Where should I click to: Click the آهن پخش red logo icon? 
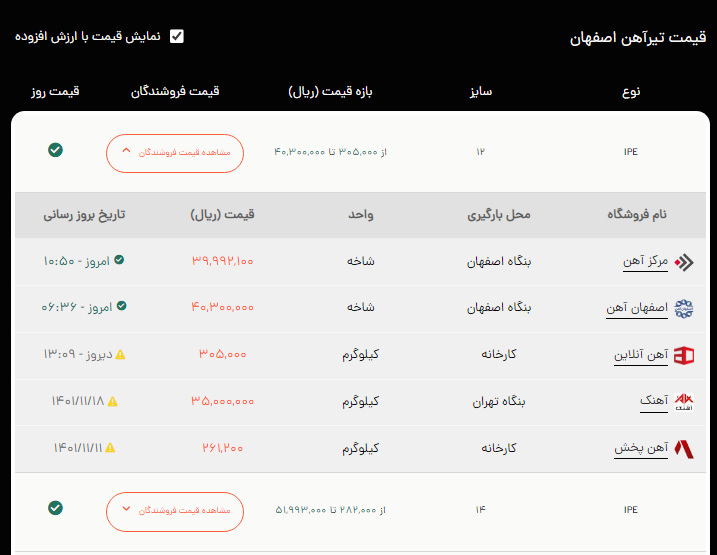click(x=684, y=449)
